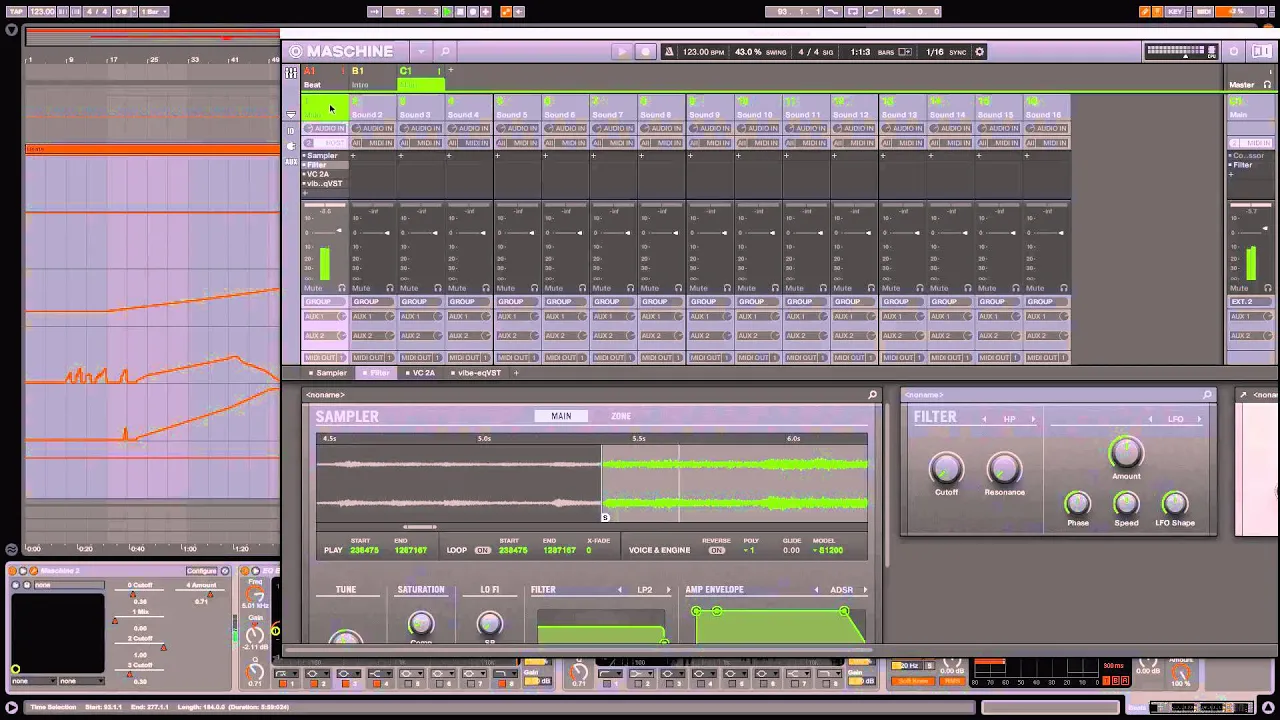Select the VC 2A plug-in tab
This screenshot has width=1280, height=720.
click(x=421, y=373)
